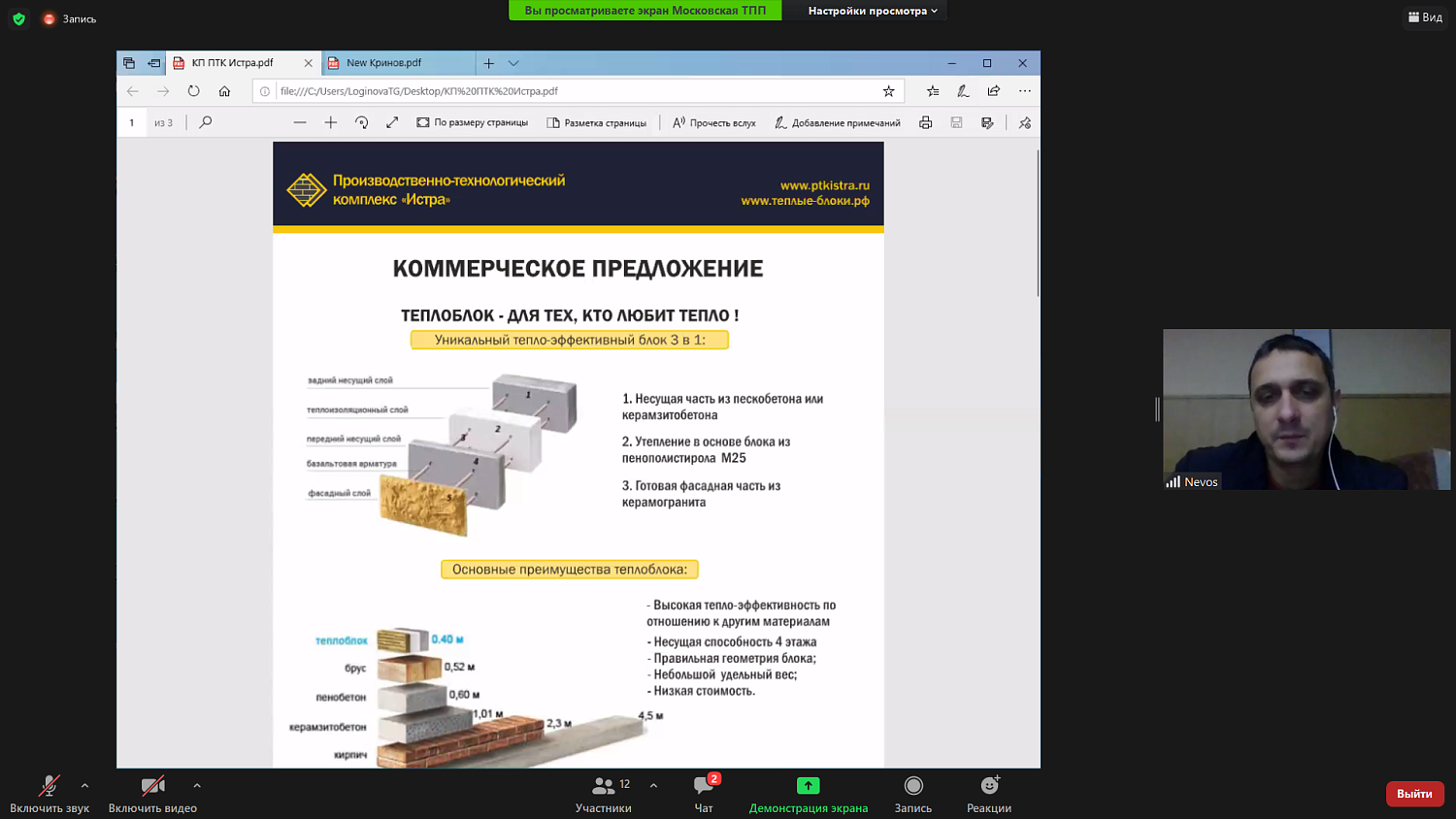
Task: Open PDF in full screen view
Action: pos(392,123)
